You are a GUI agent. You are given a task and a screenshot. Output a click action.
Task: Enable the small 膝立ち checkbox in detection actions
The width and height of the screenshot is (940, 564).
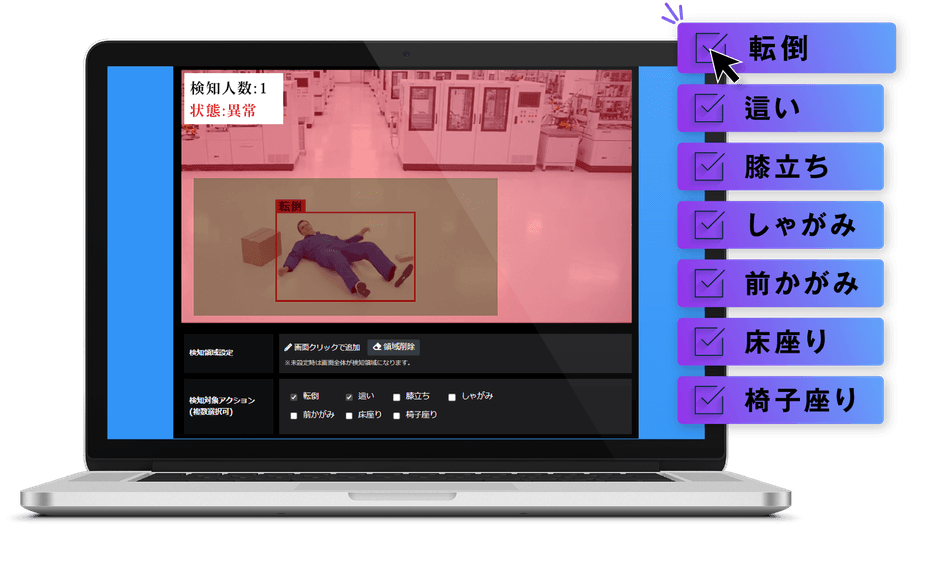(396, 397)
